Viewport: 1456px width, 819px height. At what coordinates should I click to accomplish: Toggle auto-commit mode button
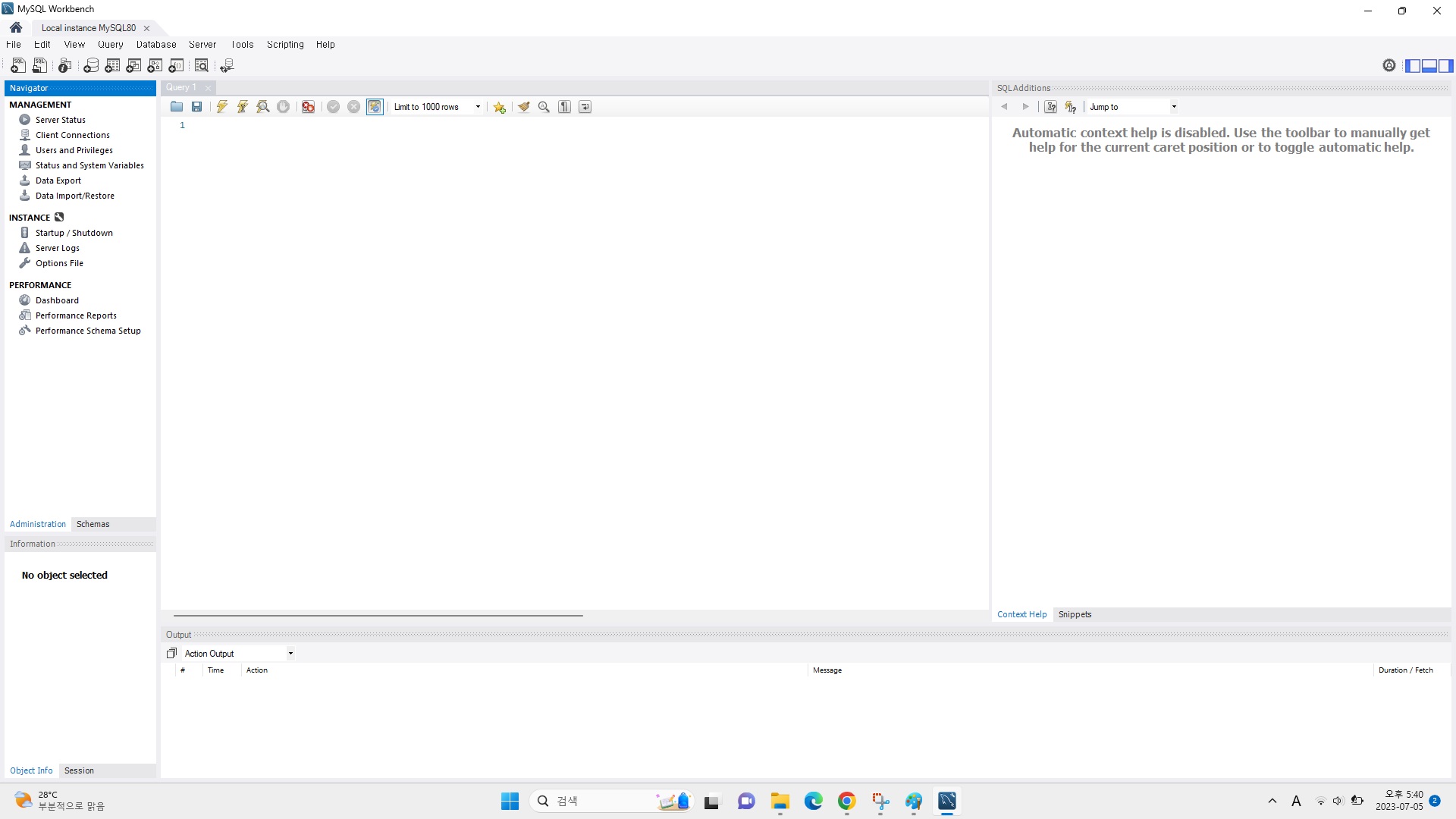pyautogui.click(x=375, y=107)
